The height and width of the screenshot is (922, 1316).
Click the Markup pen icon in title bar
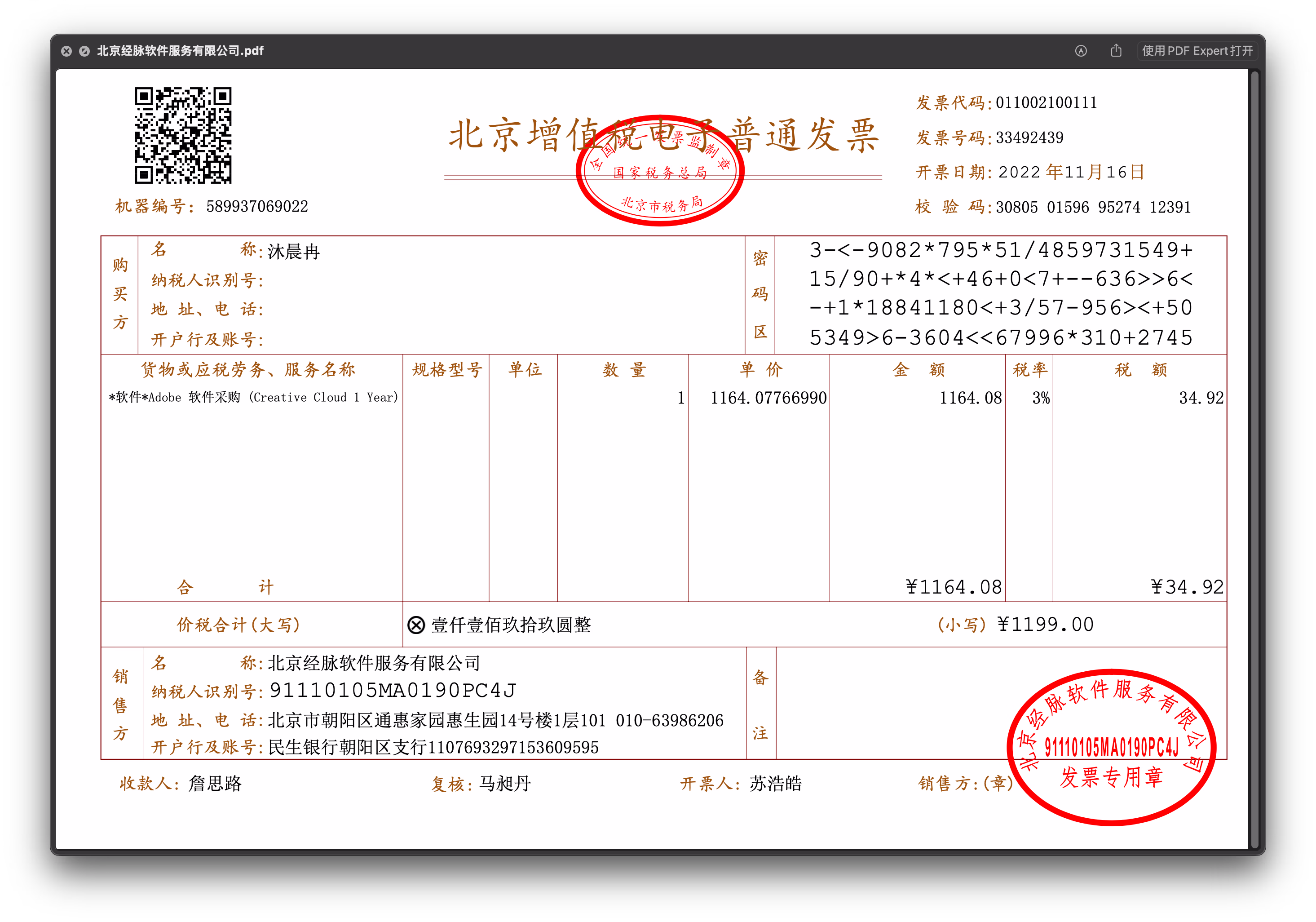pyautogui.click(x=1081, y=51)
